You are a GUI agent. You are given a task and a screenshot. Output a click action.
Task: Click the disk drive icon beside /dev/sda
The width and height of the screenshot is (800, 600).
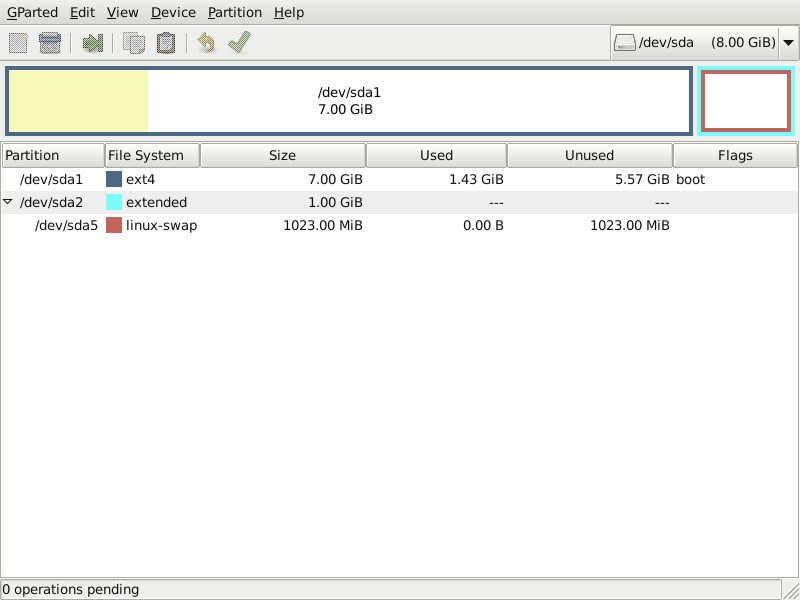pos(625,42)
